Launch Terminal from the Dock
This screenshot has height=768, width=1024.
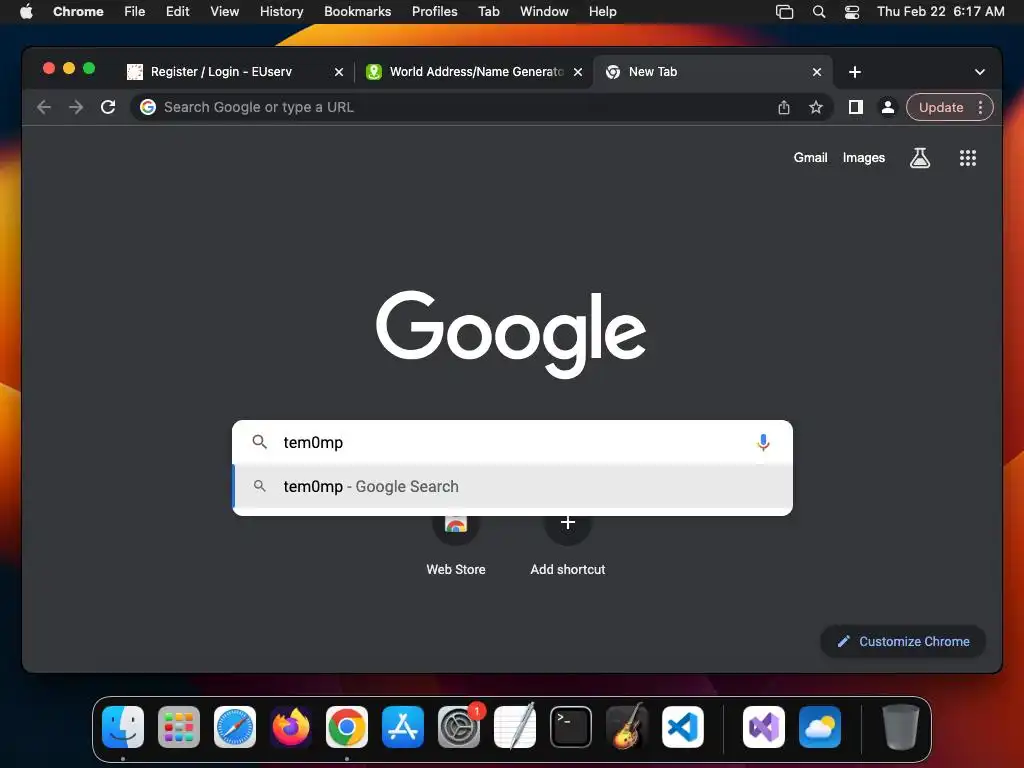click(x=571, y=727)
